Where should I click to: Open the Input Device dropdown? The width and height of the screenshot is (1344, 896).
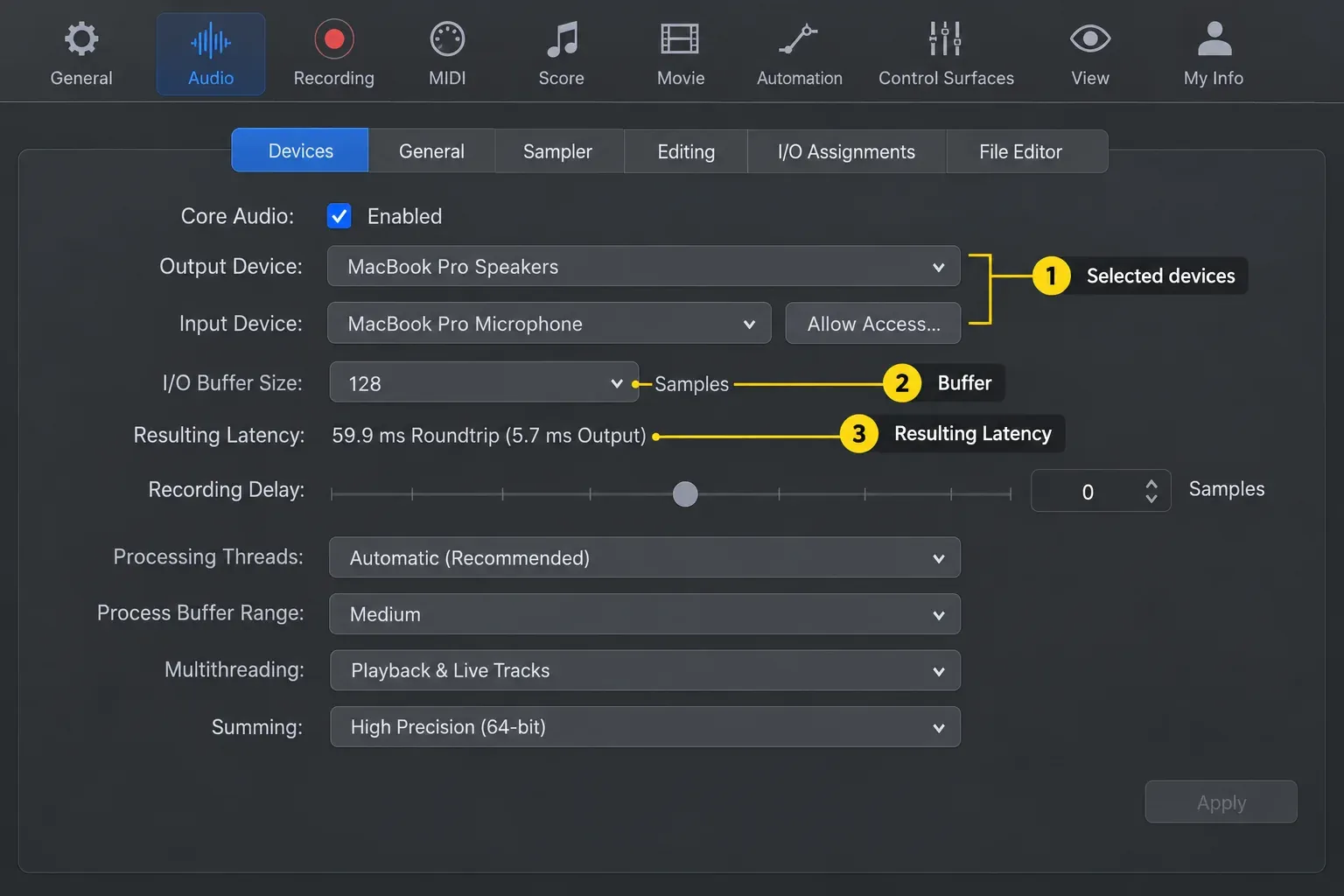click(549, 323)
